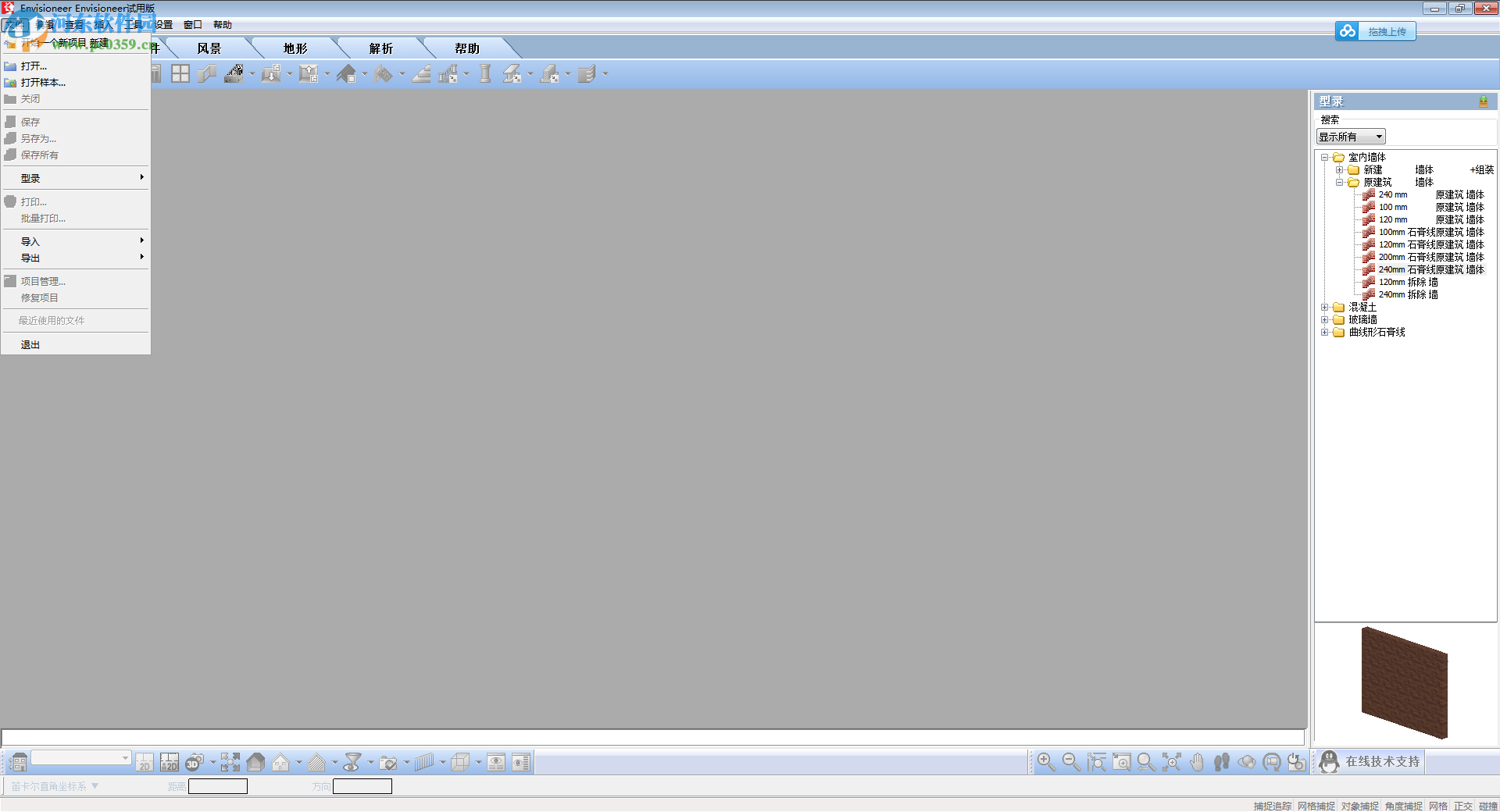
Task: Click the zoom in magnifier icon
Action: [x=1046, y=762]
